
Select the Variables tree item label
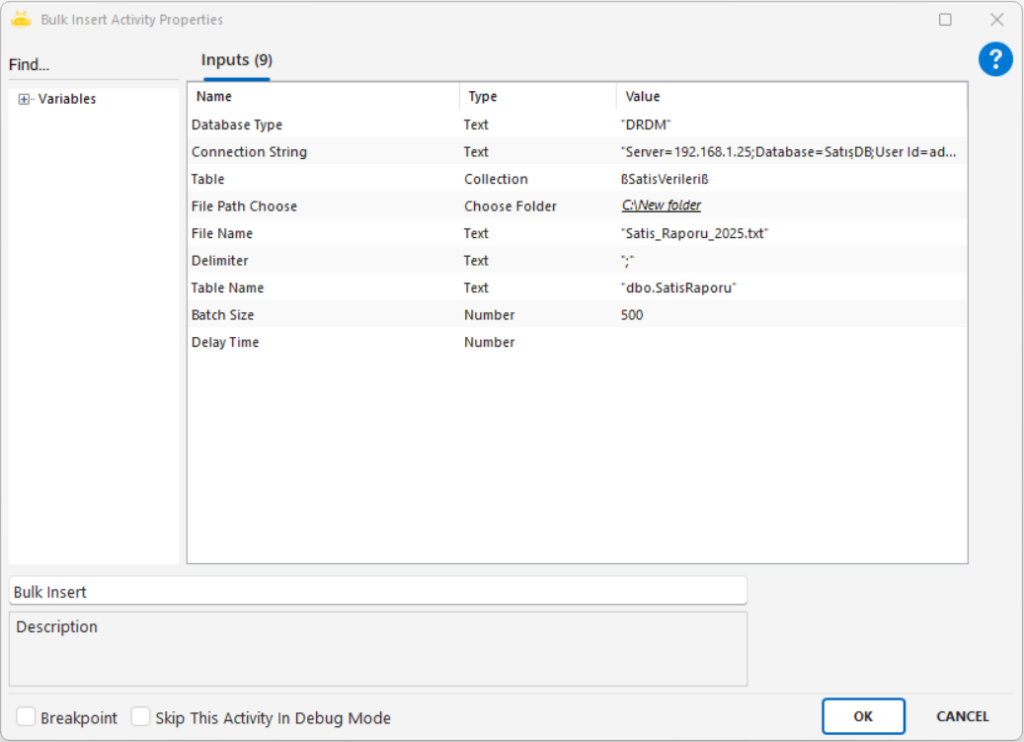67,99
